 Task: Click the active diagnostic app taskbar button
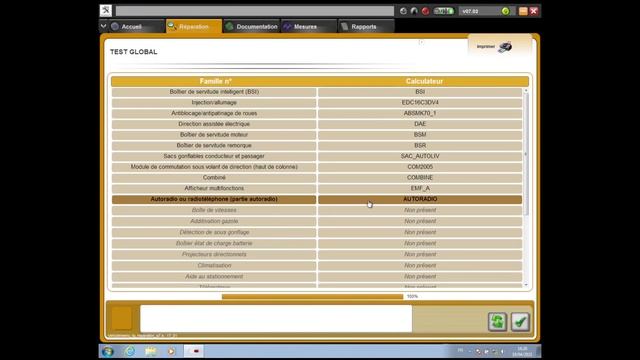coord(193,351)
